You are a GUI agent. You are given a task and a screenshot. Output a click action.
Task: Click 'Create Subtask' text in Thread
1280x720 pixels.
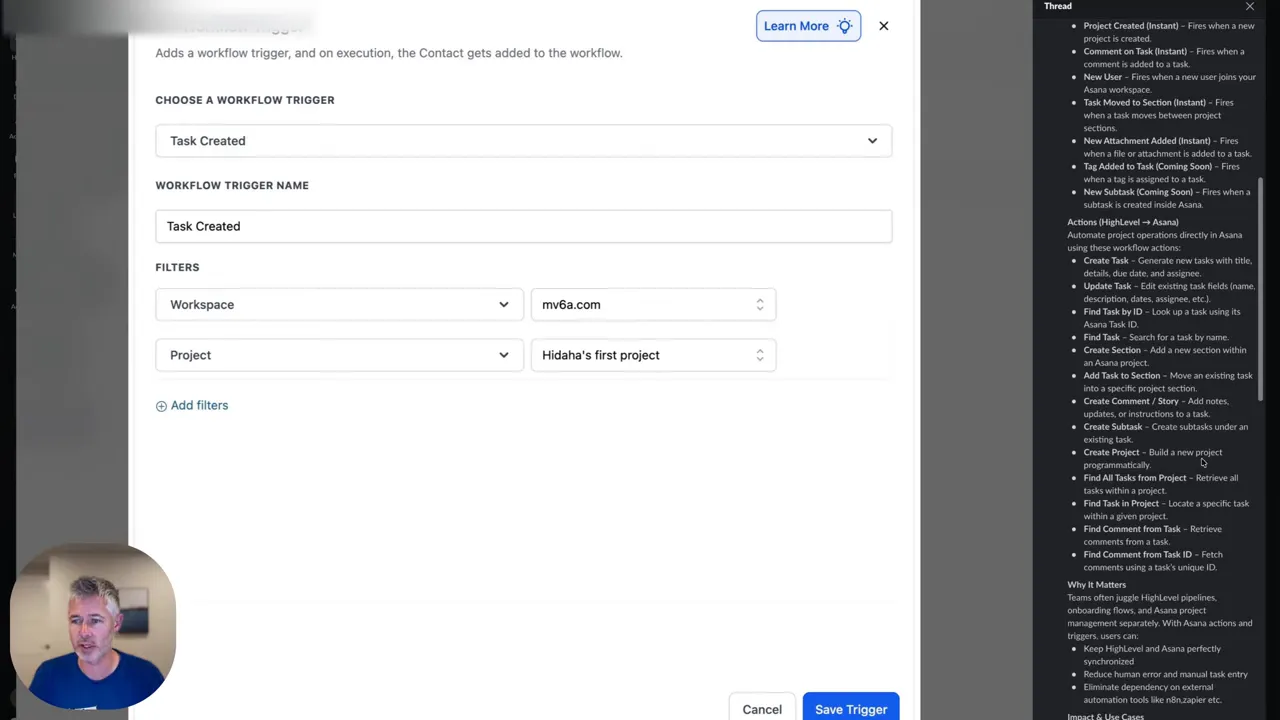1112,427
